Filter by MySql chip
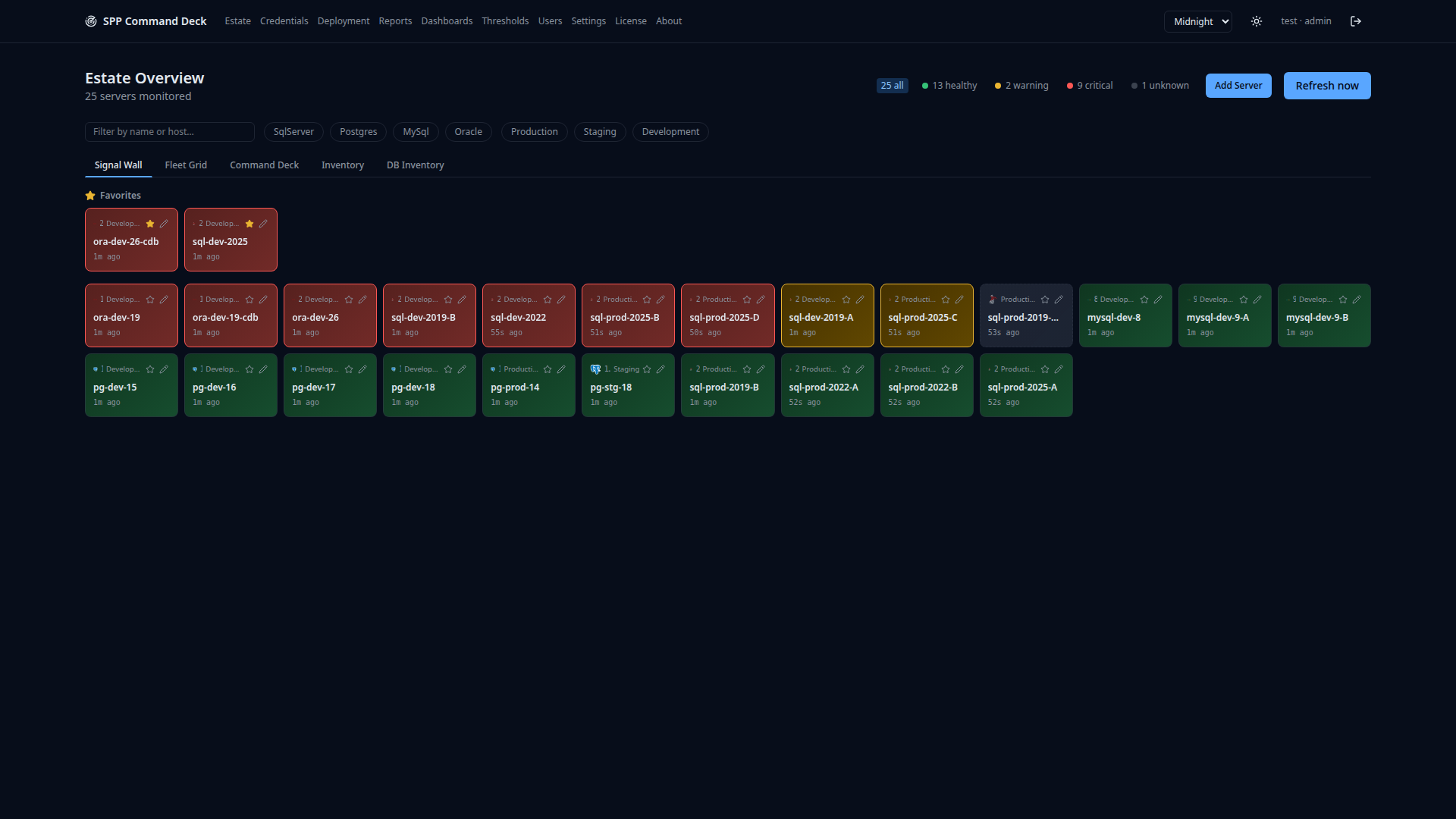The image size is (1456, 819). [x=416, y=132]
